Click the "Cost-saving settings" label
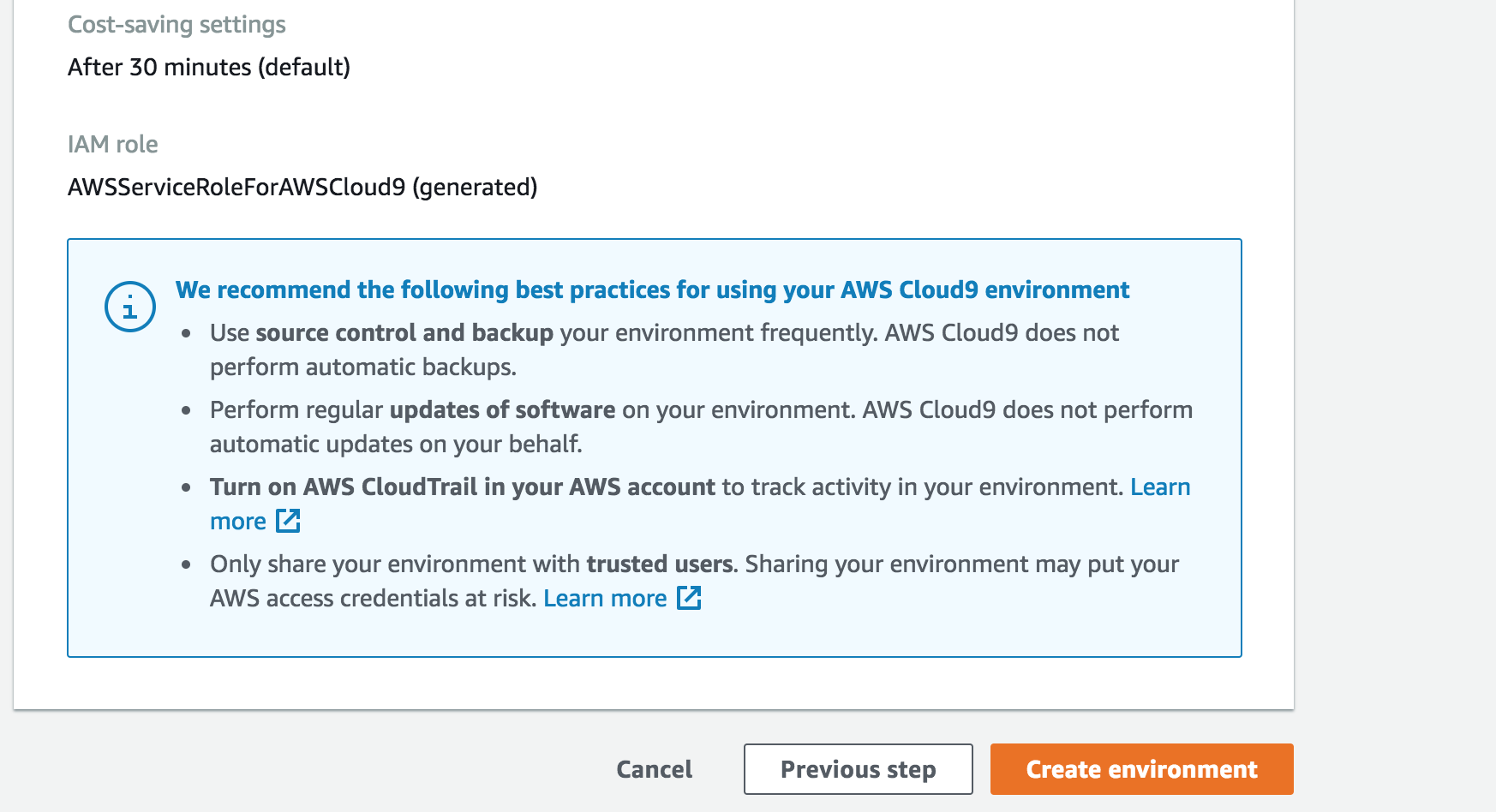The height and width of the screenshot is (812, 1496). pos(177,25)
